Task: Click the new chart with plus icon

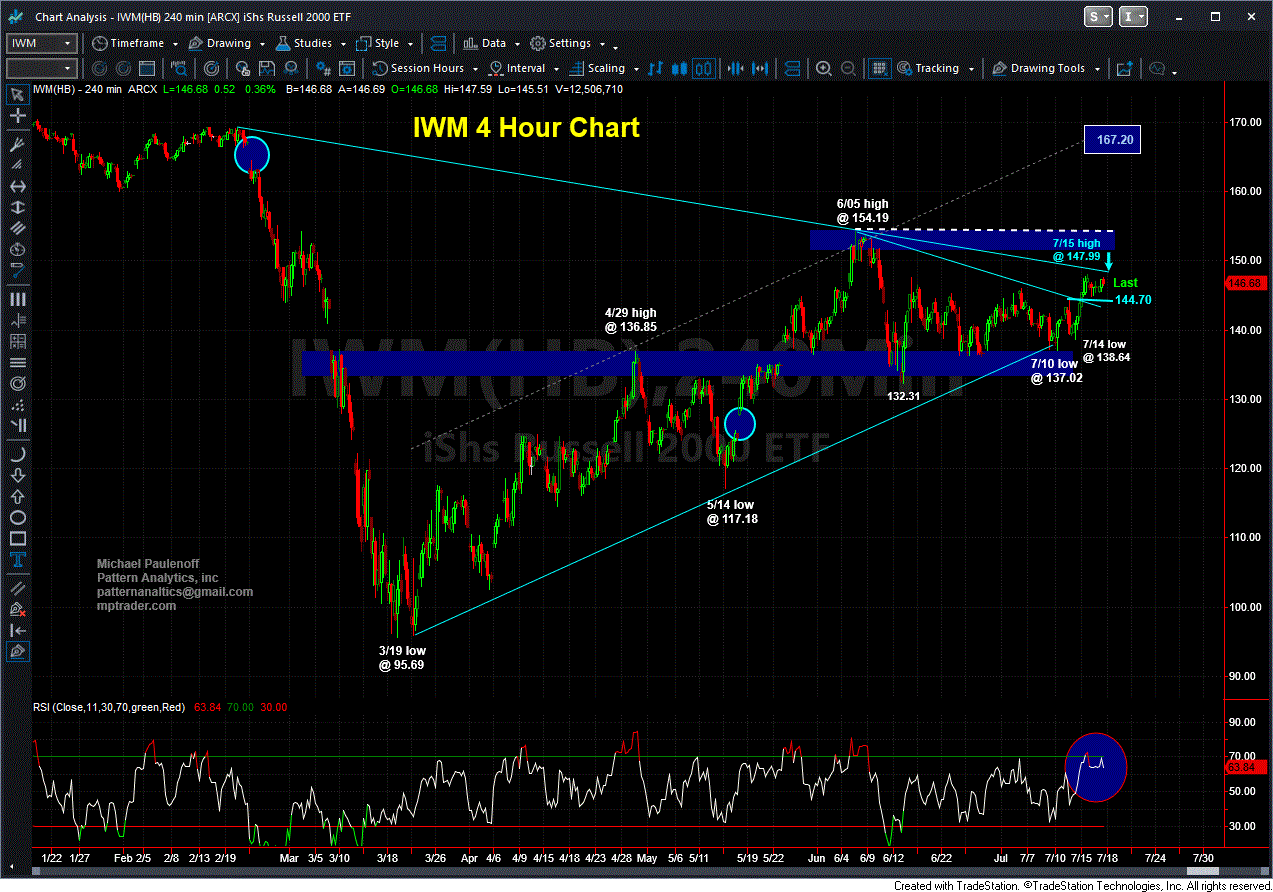Action: (x=1125, y=68)
